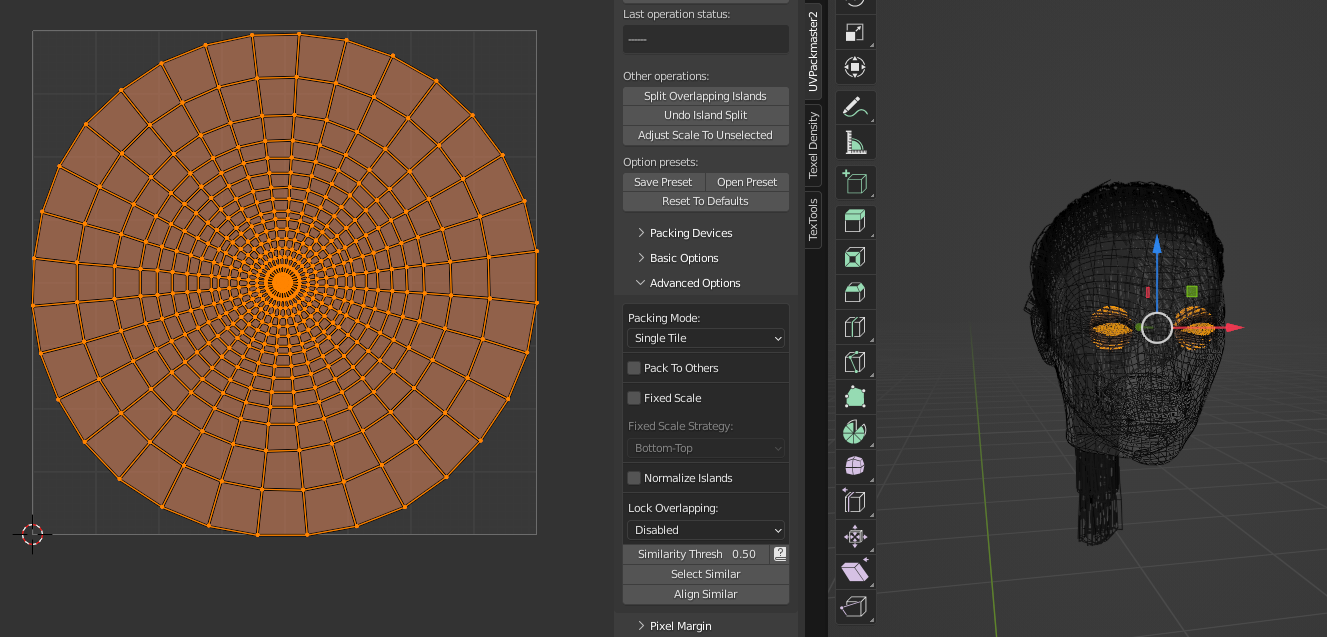
Task: Enable the Pack To Others checkbox
Action: pyautogui.click(x=634, y=368)
